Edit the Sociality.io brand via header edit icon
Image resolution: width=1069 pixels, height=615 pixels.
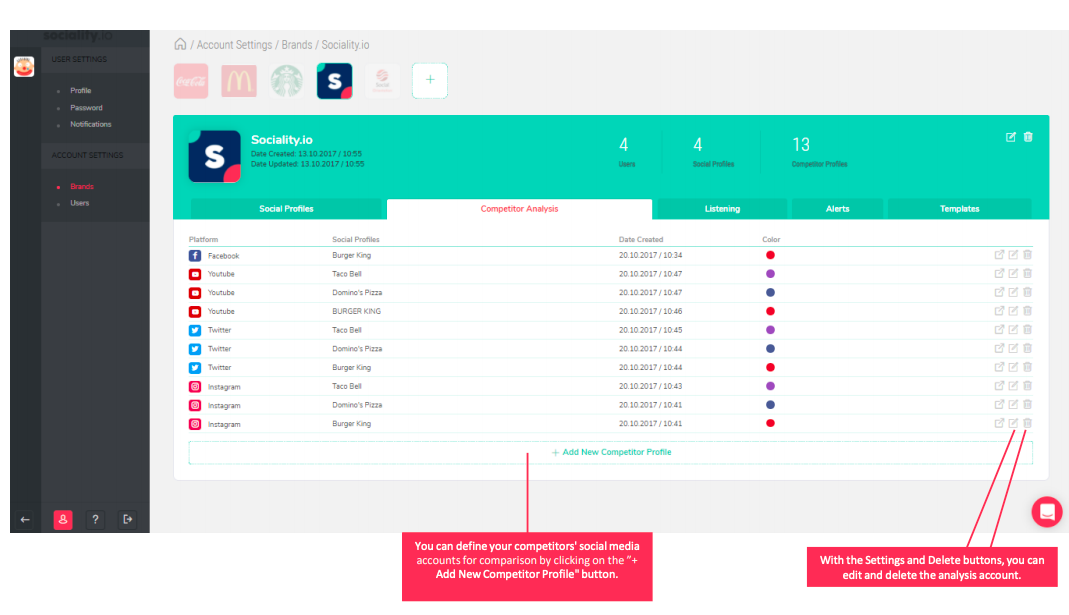click(1010, 137)
